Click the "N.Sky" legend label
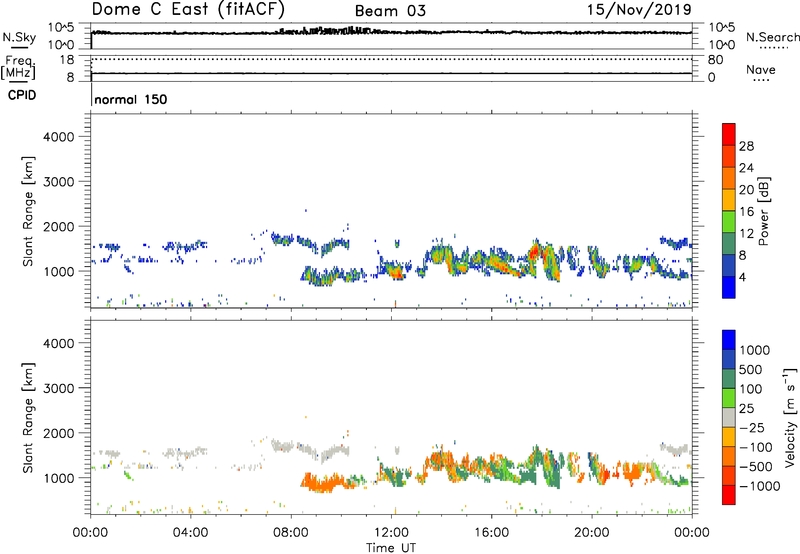Screen dimensions: 800x554 tap(19, 37)
